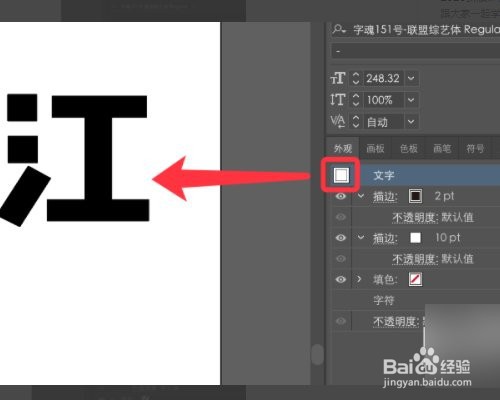Click the vertical scale value 100%
The image size is (500, 400).
pos(383,100)
